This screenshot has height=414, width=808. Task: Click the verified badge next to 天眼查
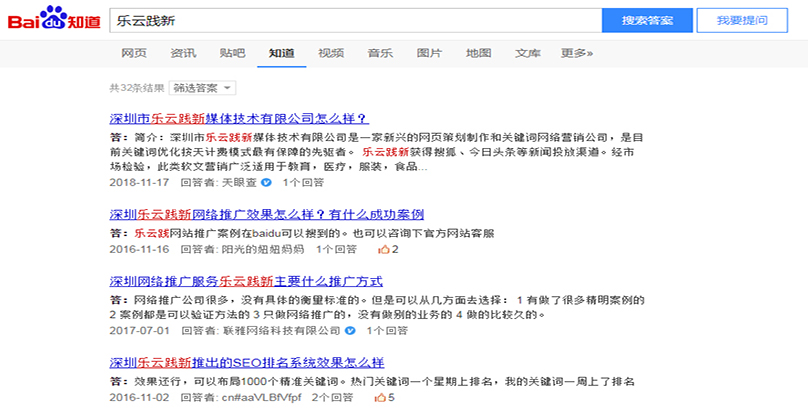click(x=266, y=182)
